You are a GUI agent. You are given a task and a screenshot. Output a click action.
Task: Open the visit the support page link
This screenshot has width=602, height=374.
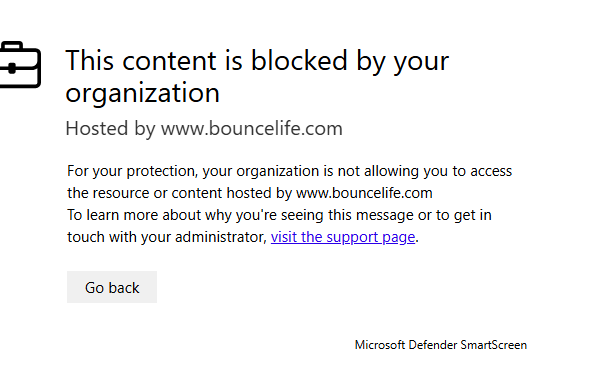click(x=343, y=237)
